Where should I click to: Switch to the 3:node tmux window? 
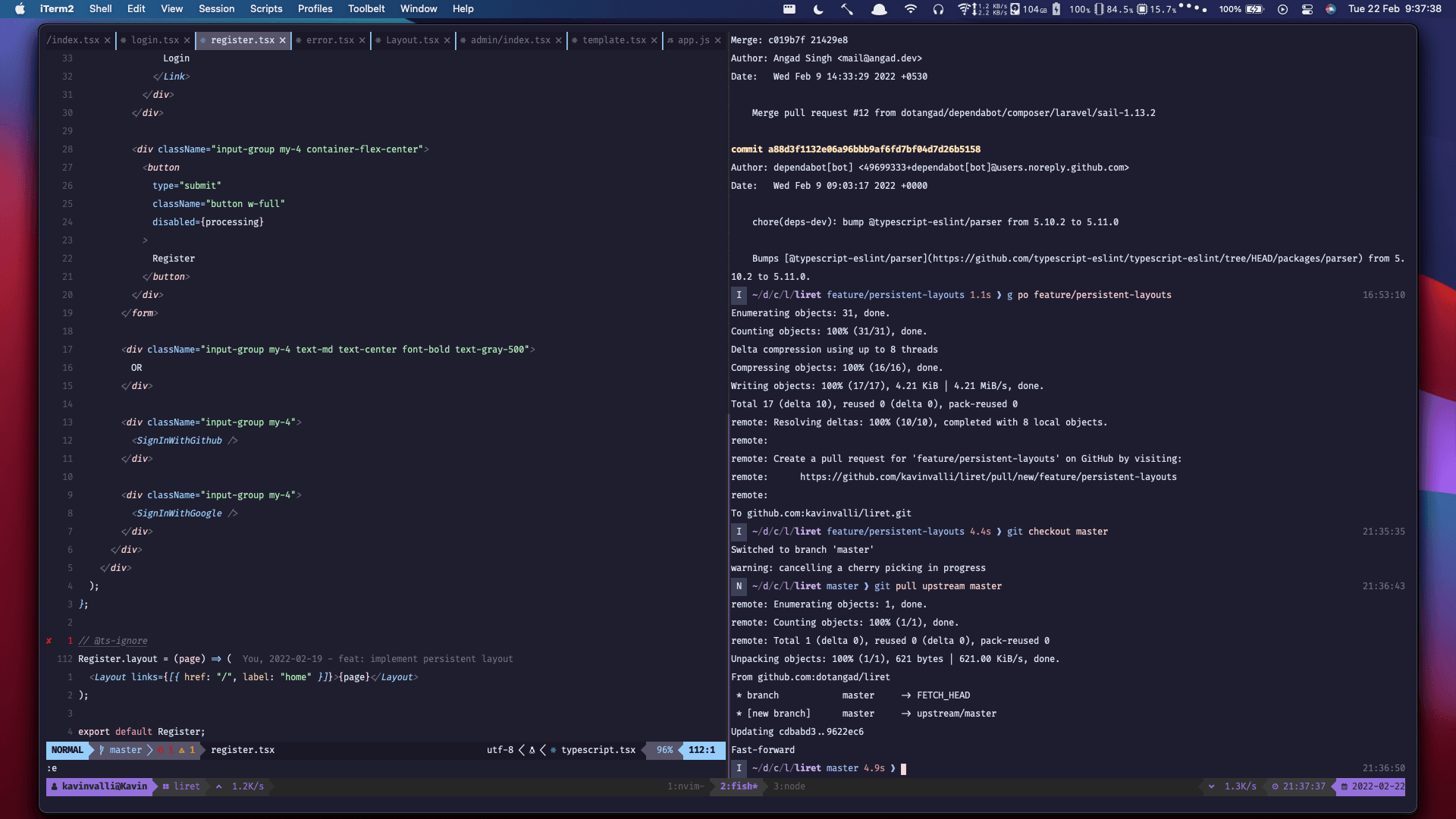click(x=789, y=786)
